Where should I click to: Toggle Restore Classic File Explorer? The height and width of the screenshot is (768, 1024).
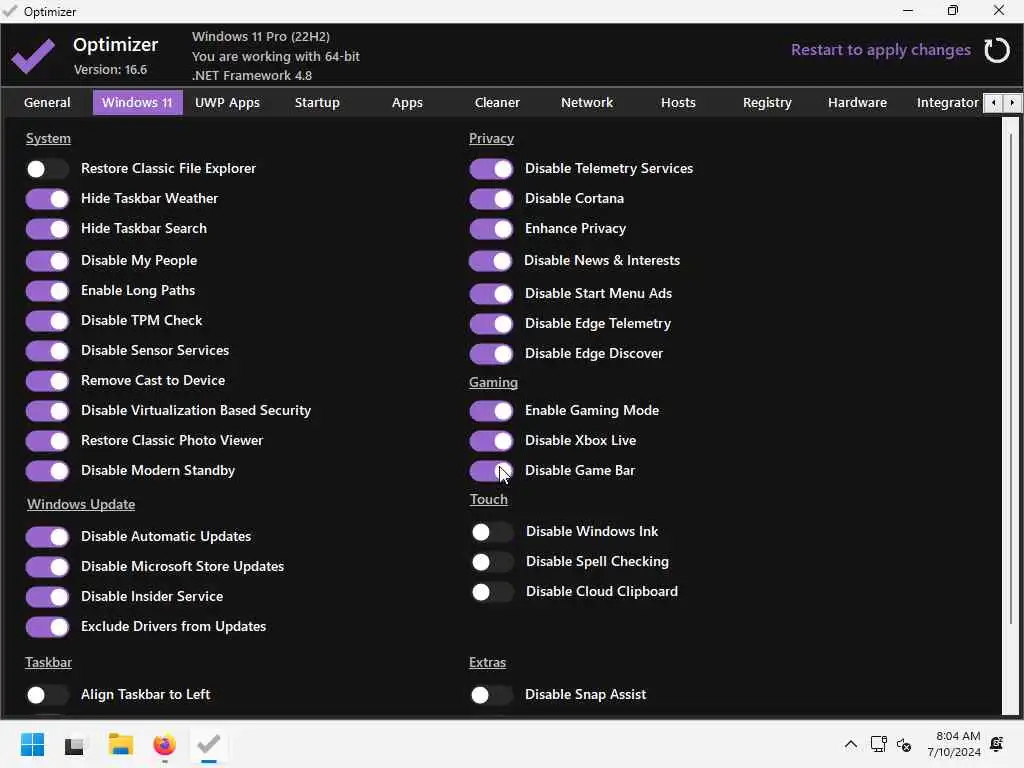pyautogui.click(x=47, y=169)
